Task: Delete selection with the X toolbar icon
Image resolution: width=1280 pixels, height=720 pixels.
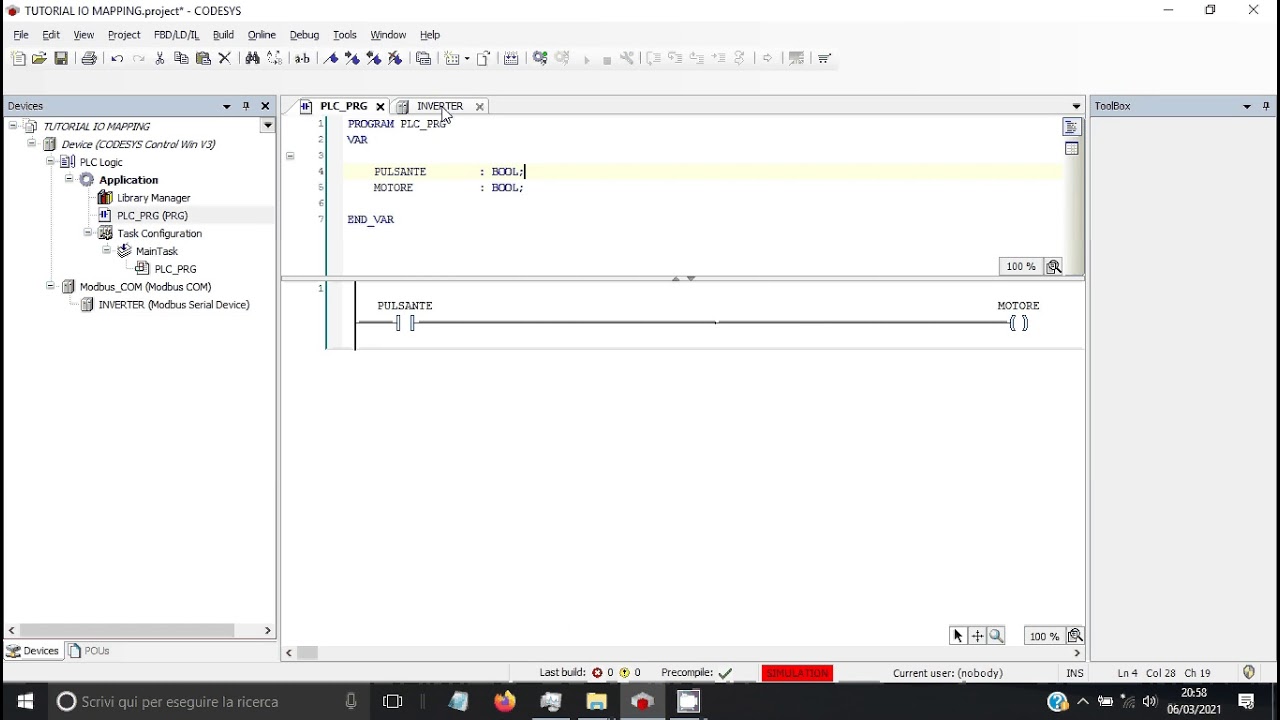Action: point(225,58)
